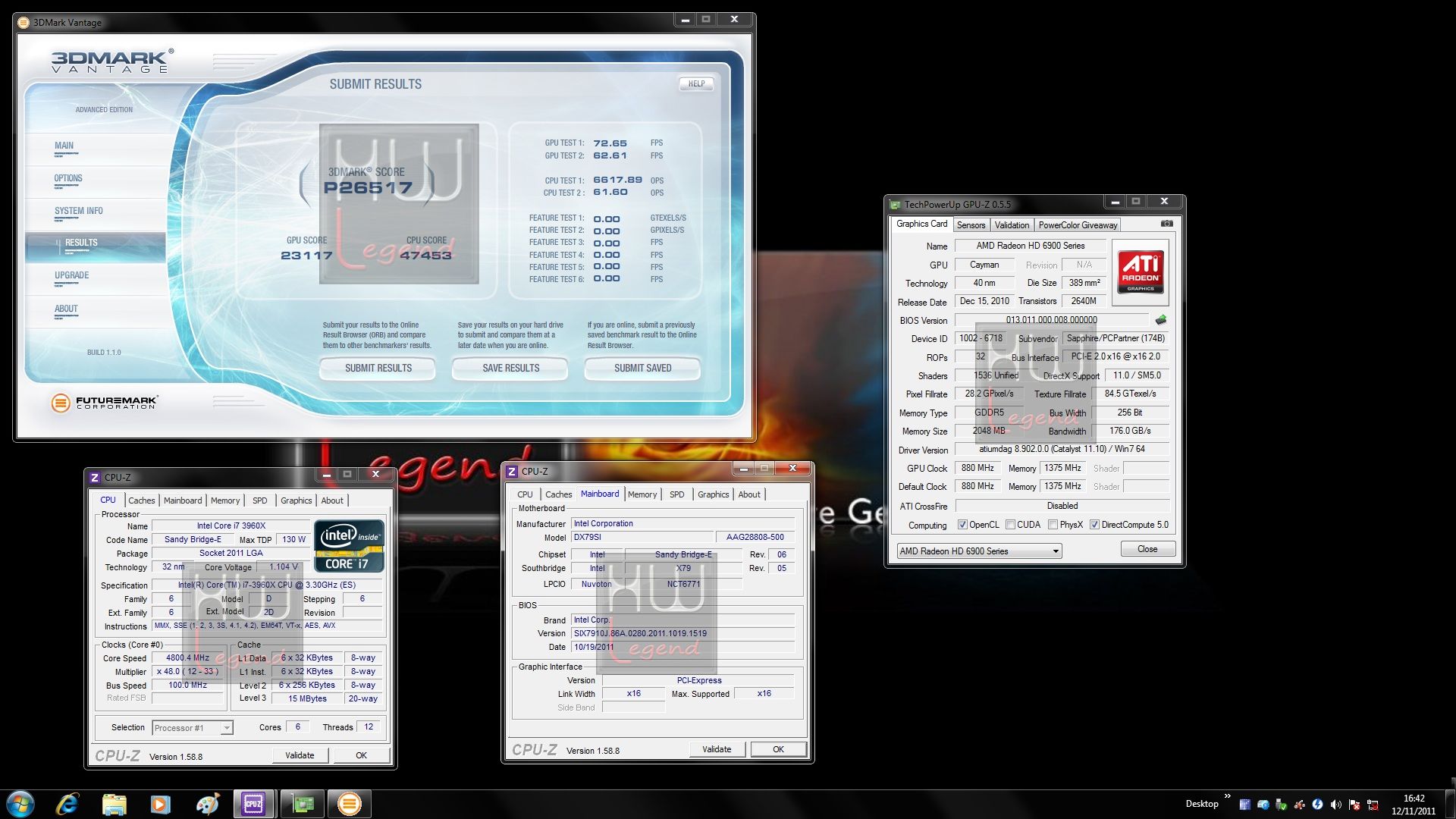
Task: Switch to GPU-Z Sensors tab
Action: point(971,225)
